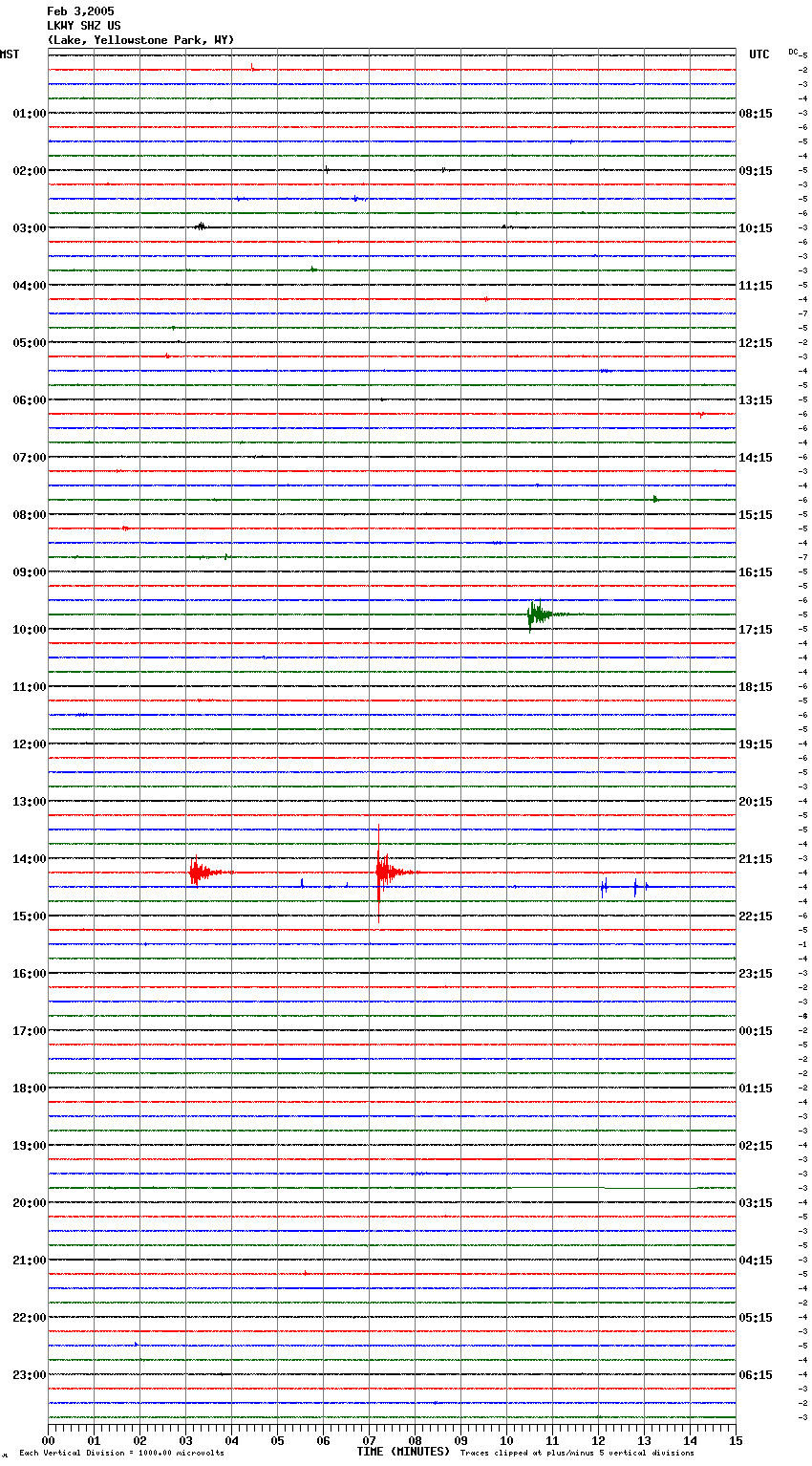812x1466 pixels.
Task: Click the 21:15 UTC time label
Action: click(x=756, y=859)
